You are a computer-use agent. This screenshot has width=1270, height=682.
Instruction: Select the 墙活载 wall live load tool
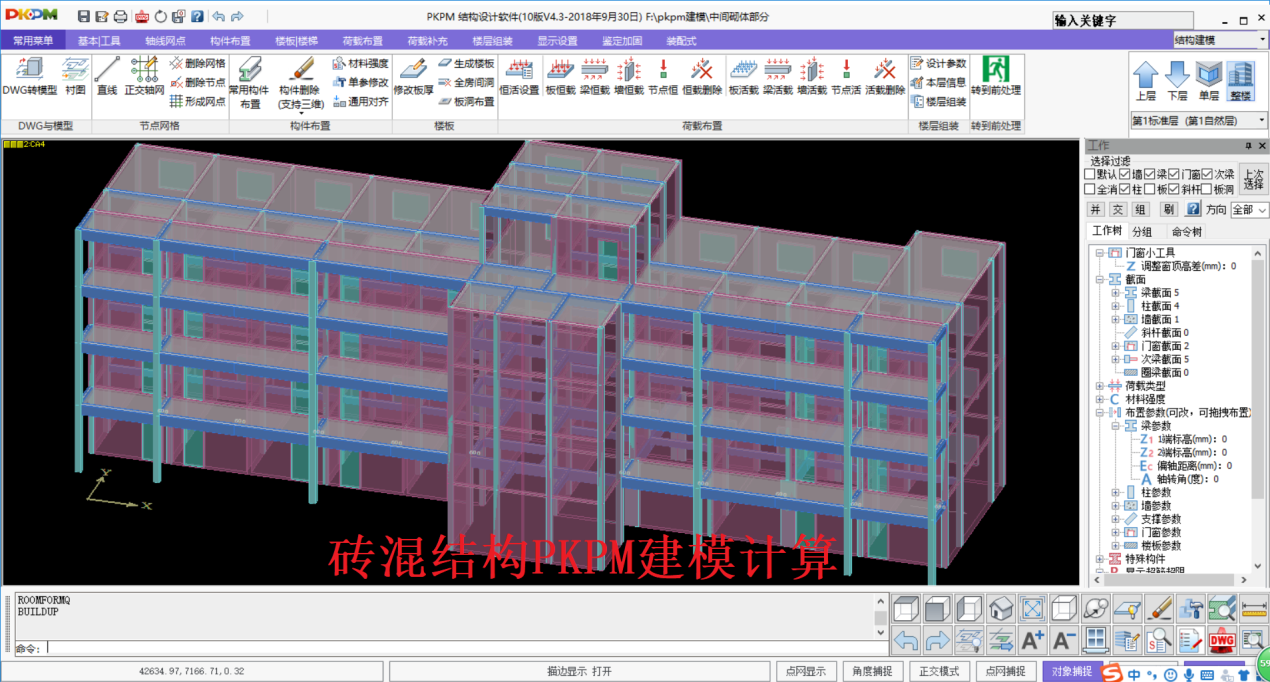tap(812, 76)
